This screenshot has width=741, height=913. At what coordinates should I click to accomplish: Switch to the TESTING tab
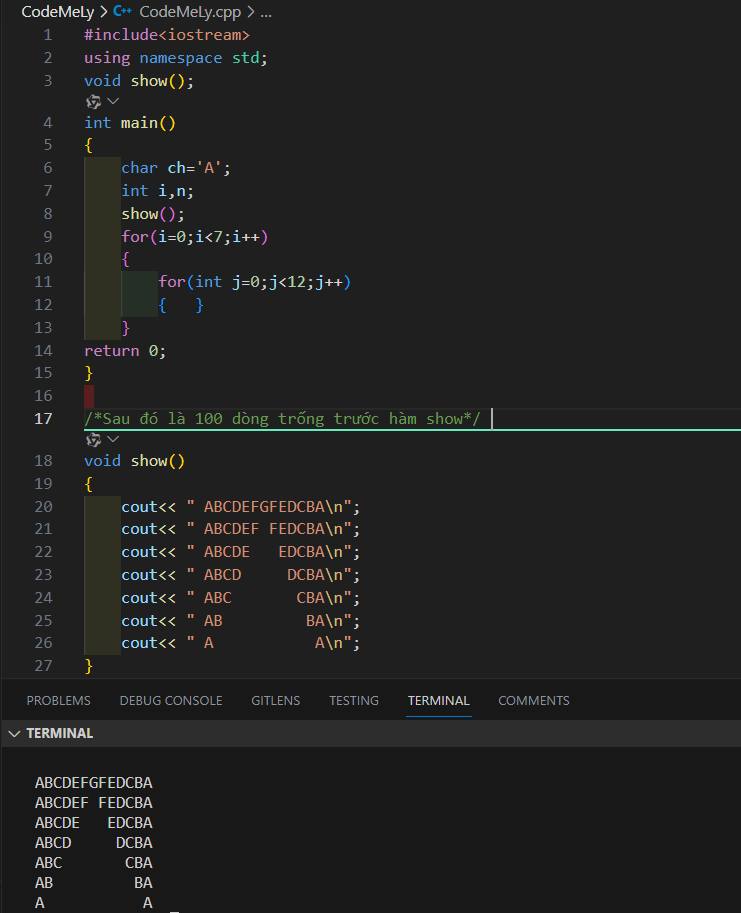354,700
